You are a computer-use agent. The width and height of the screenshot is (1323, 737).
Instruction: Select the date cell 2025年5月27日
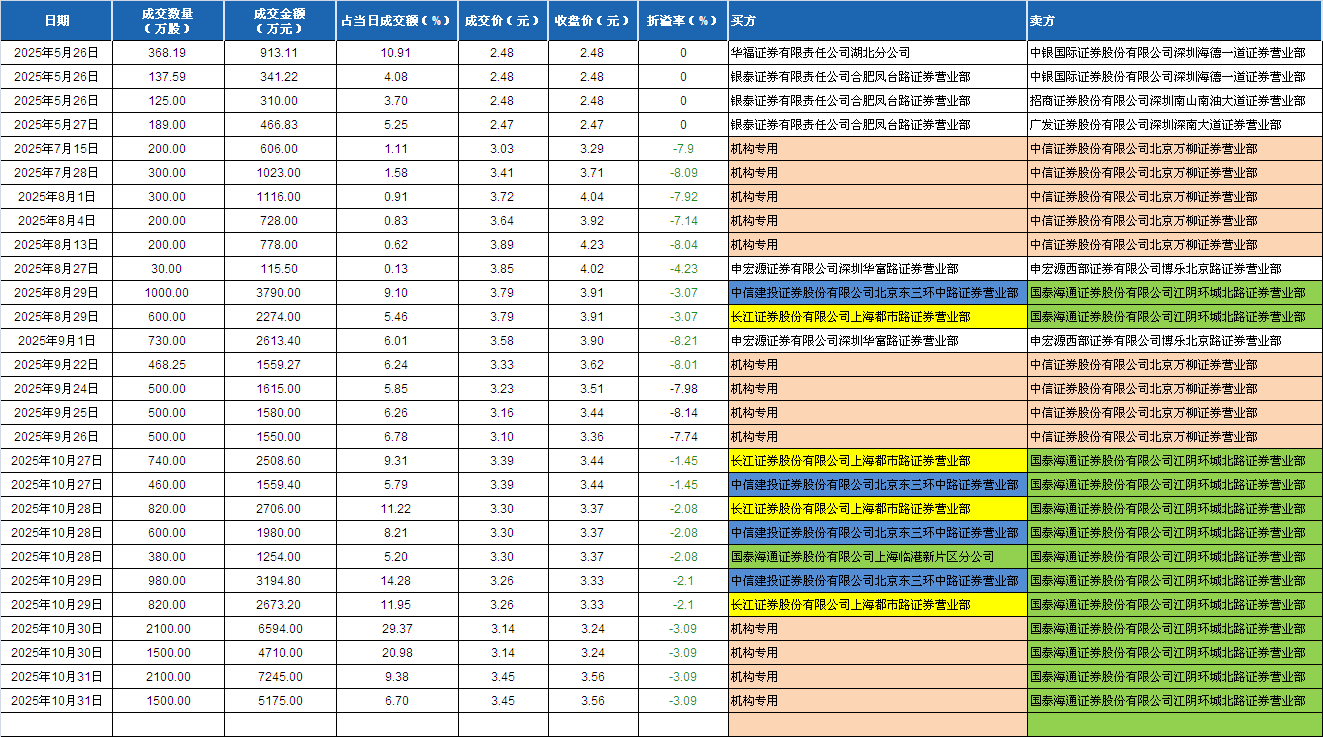(57, 124)
